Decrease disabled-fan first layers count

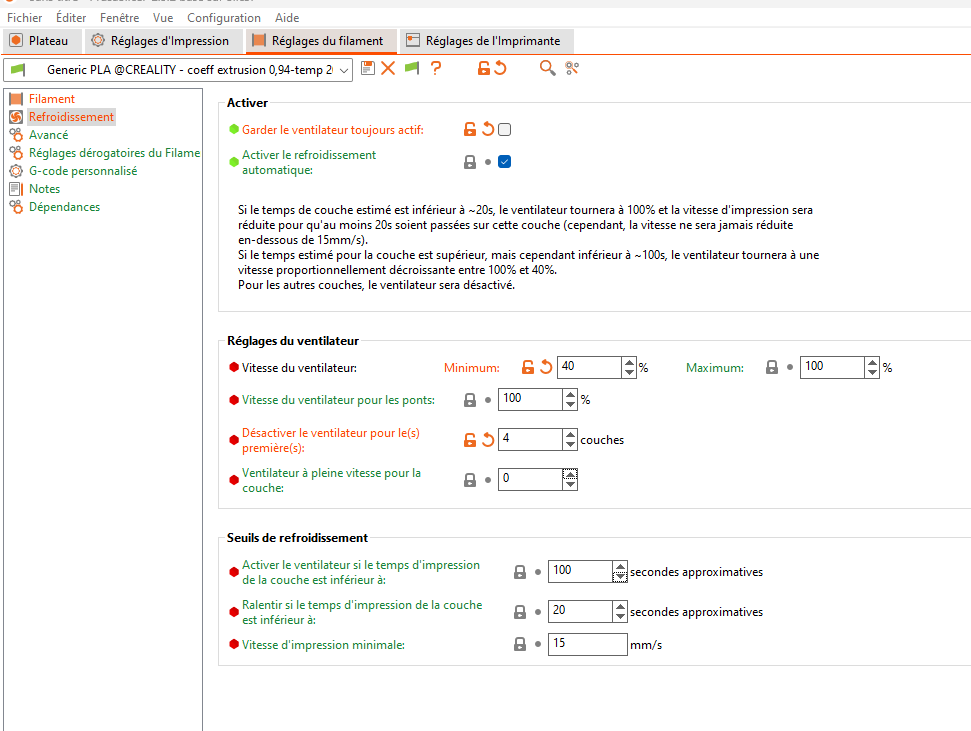coord(570,444)
